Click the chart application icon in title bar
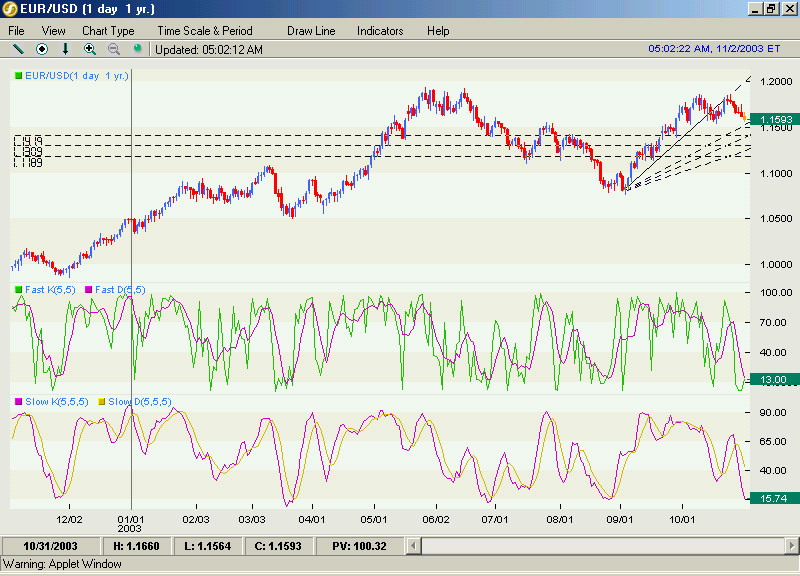Screen dimensions: 800x576 pos(10,9)
